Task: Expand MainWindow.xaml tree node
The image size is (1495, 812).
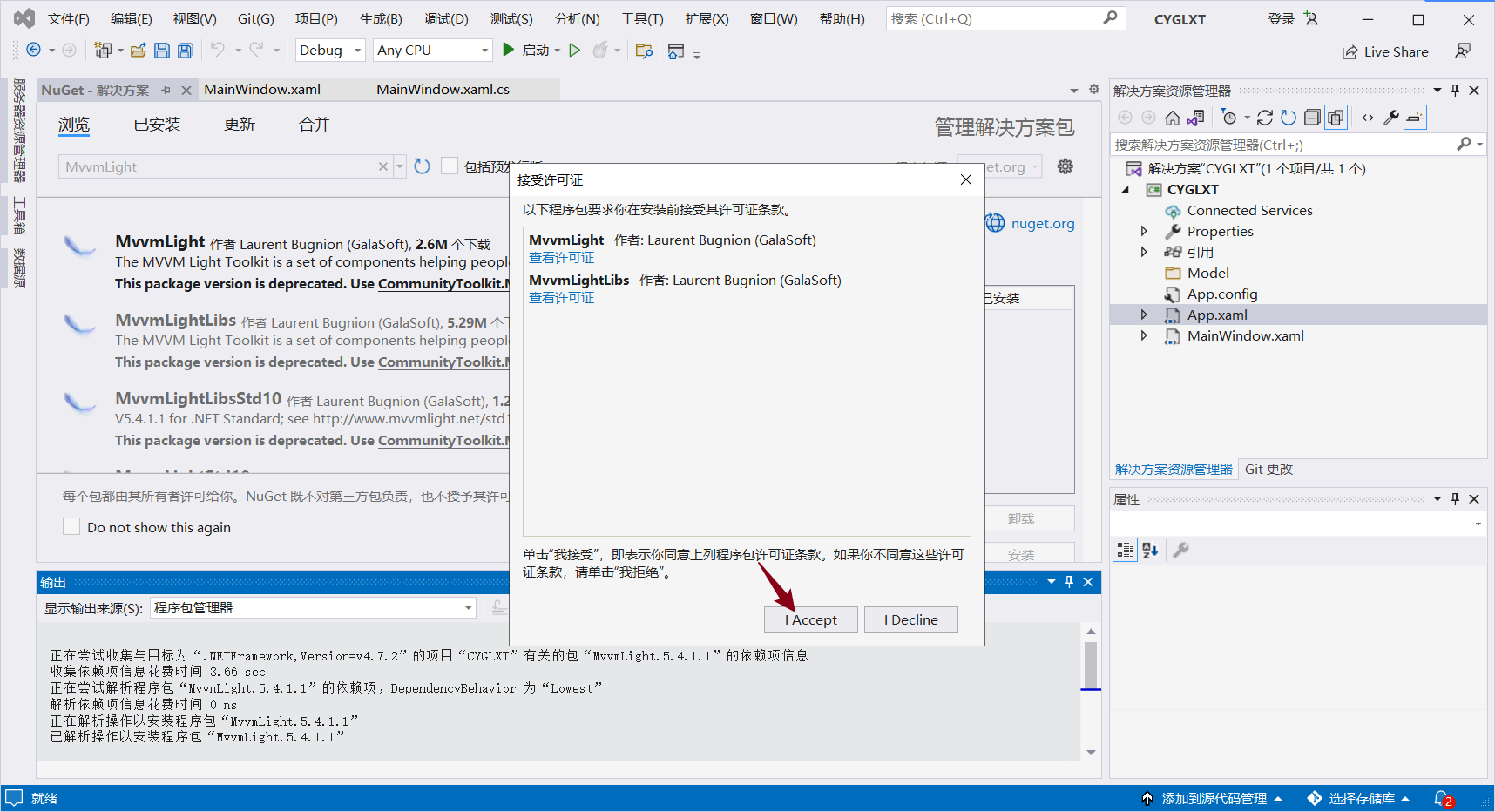Action: tap(1144, 335)
